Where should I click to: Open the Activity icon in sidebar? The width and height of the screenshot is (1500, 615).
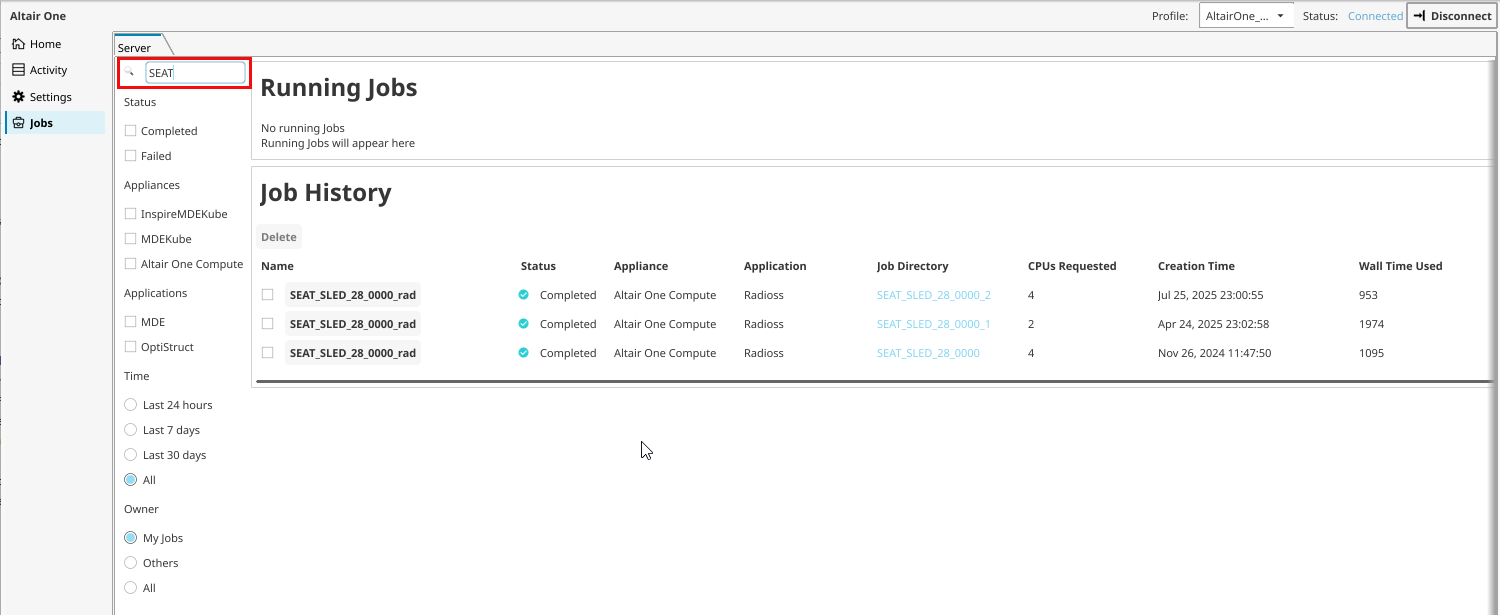pyautogui.click(x=18, y=70)
